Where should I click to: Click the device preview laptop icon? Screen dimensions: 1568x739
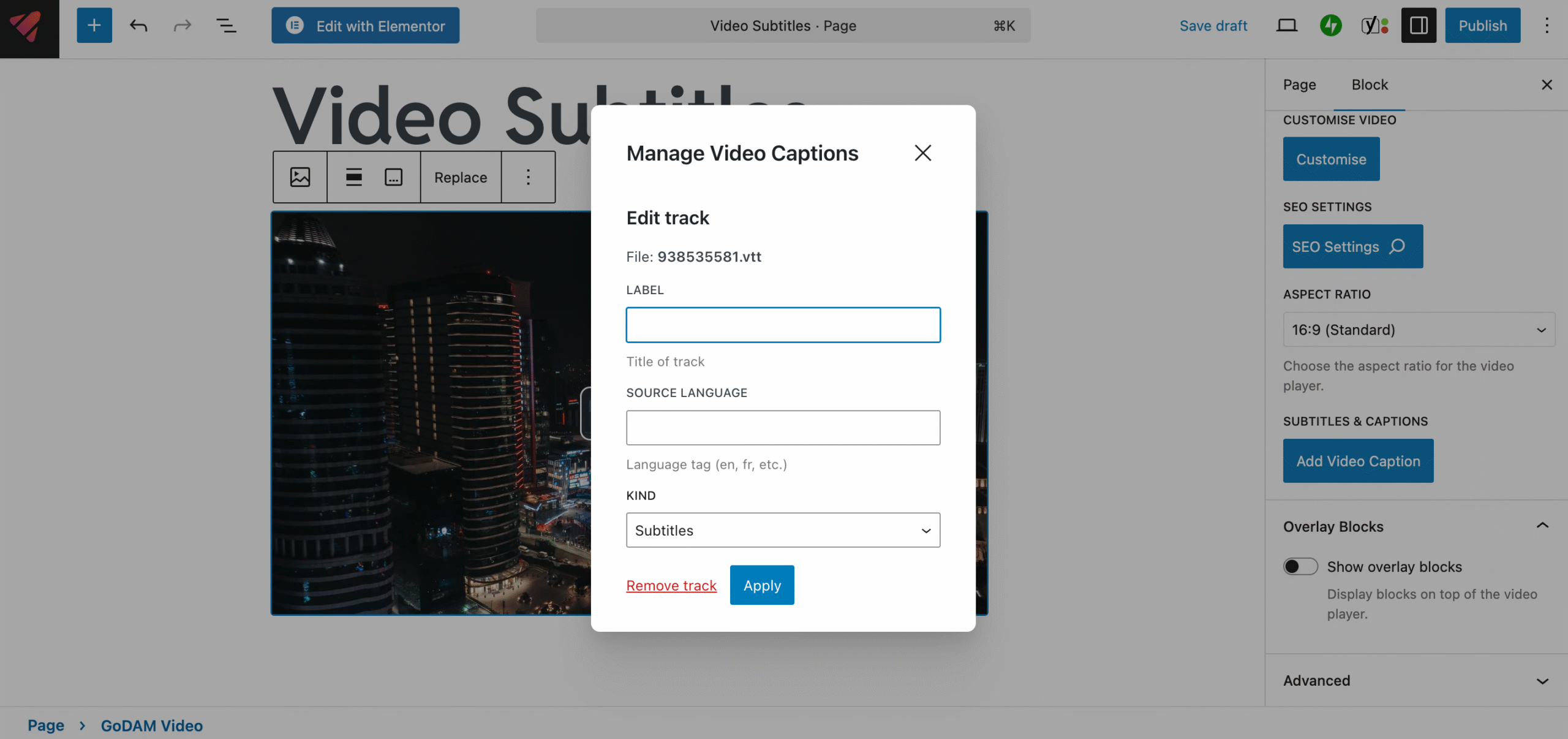coord(1286,25)
